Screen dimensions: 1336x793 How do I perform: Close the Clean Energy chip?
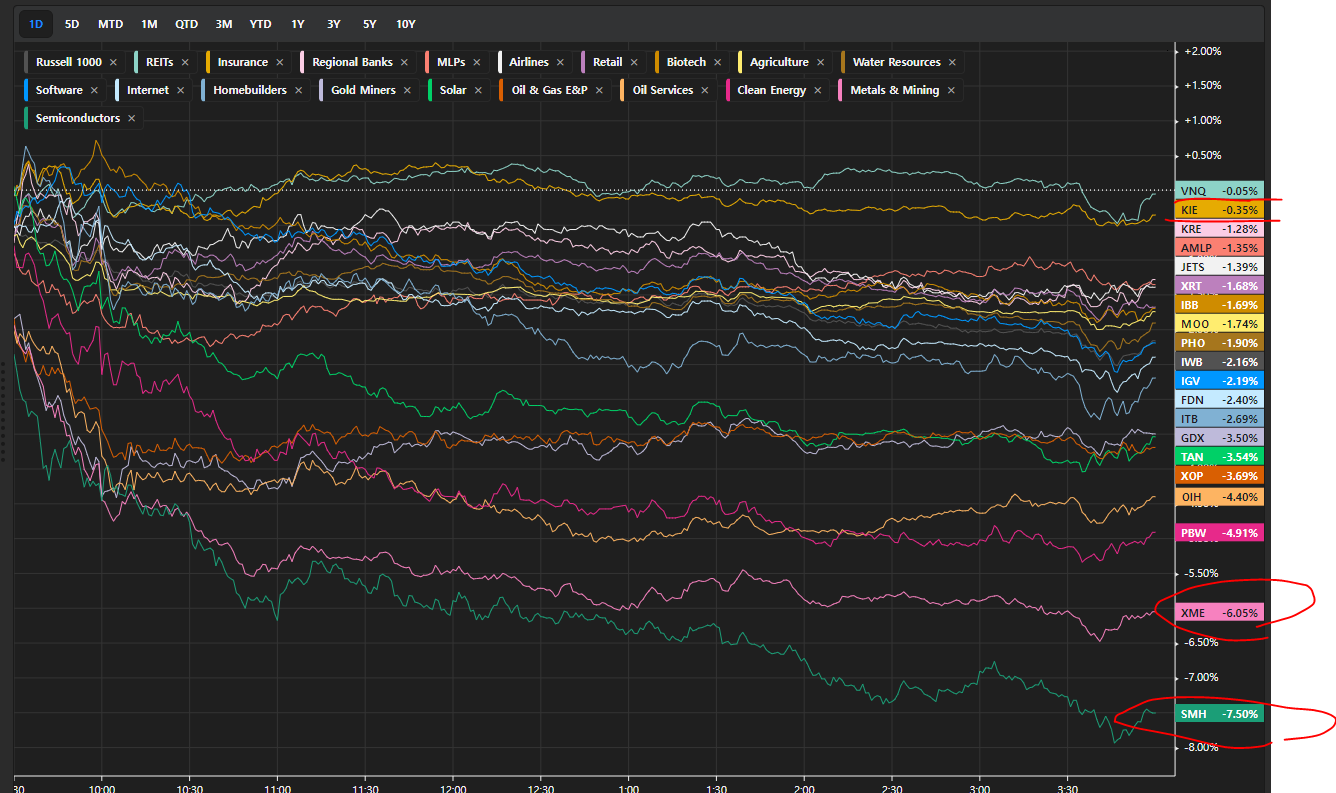click(x=818, y=90)
